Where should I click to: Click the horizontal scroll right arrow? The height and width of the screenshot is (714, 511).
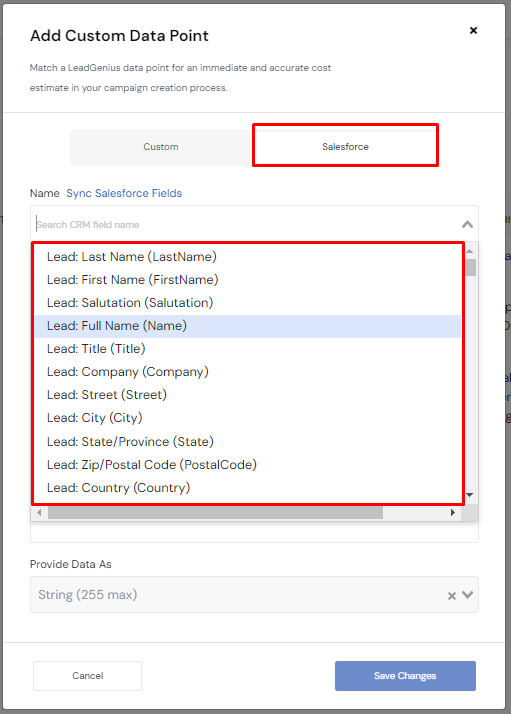coord(453,513)
